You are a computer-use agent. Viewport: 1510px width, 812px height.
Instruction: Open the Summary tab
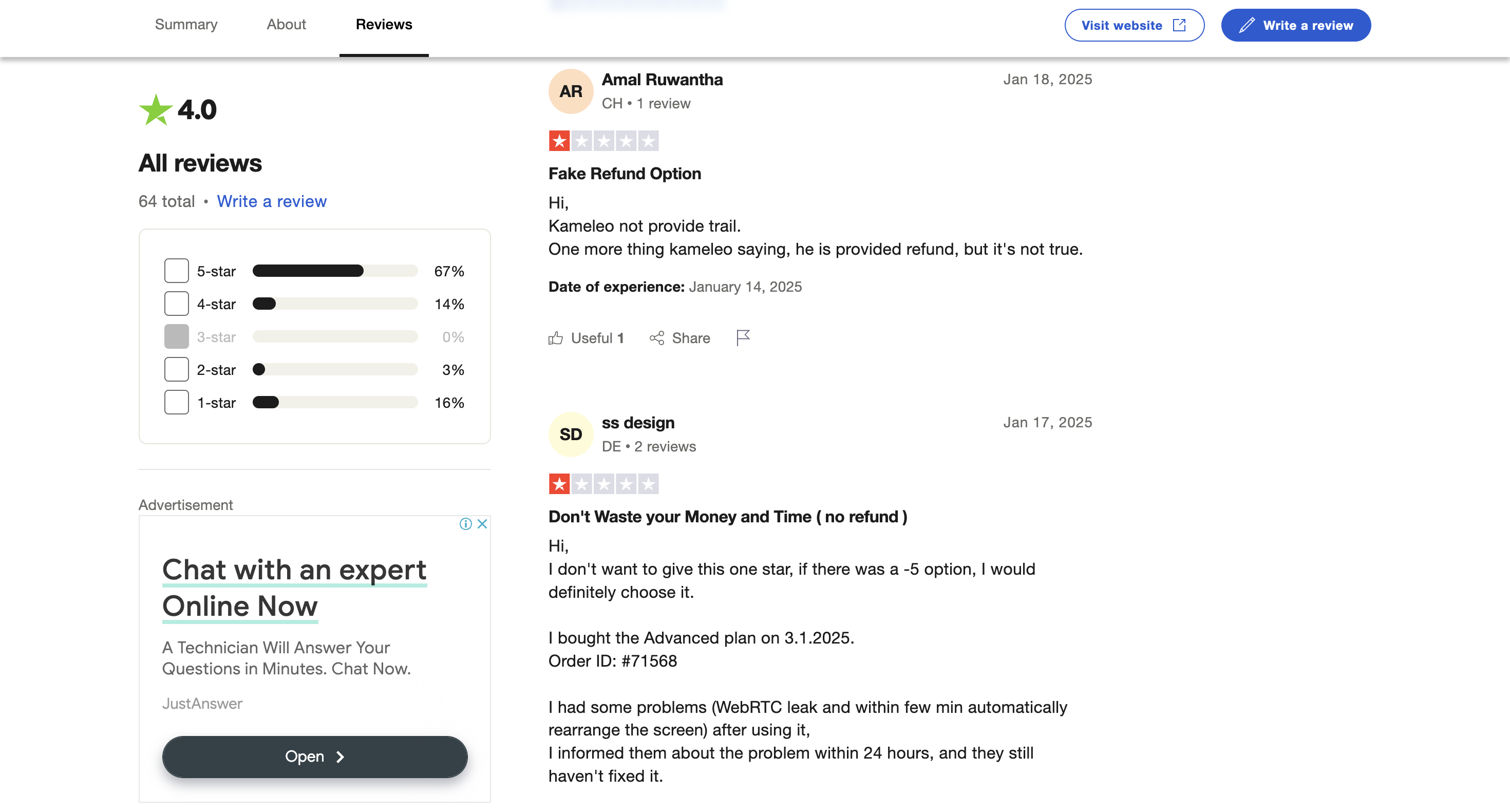[x=186, y=25]
